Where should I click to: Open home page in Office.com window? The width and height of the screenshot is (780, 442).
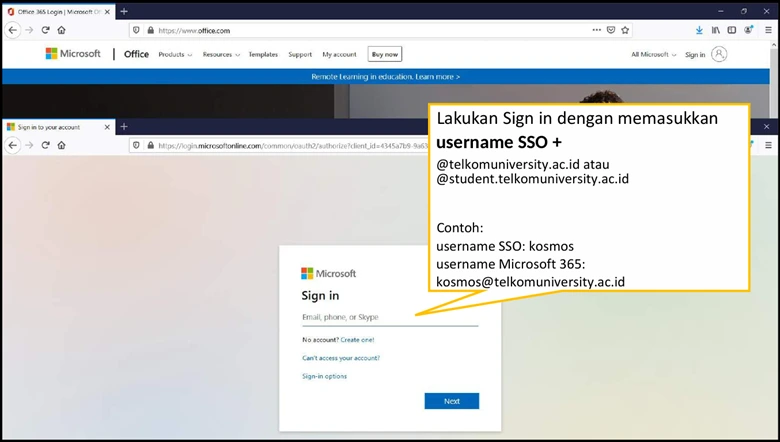point(61,30)
